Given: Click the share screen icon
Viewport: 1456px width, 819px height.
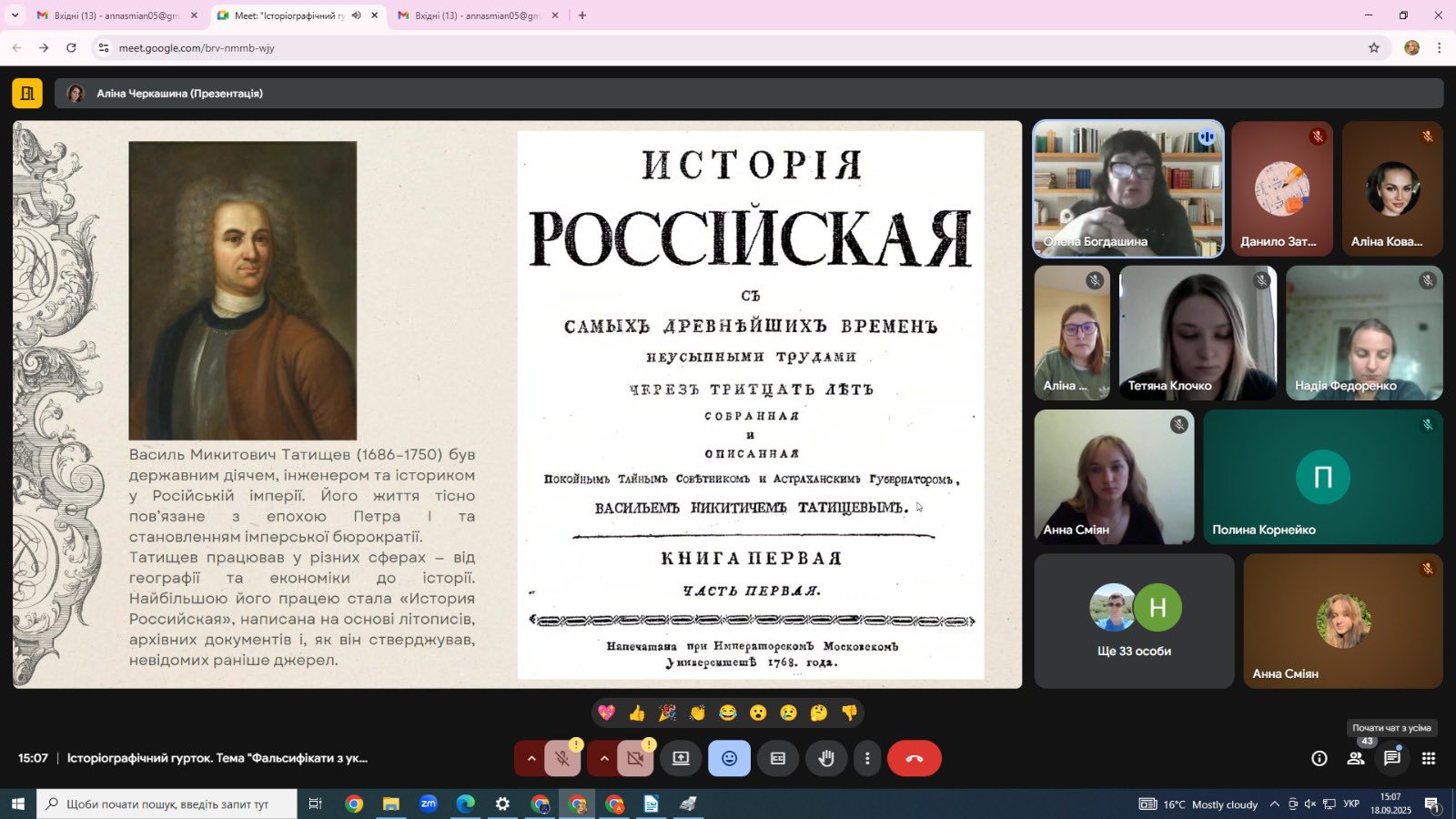Looking at the screenshot, I should tap(681, 758).
